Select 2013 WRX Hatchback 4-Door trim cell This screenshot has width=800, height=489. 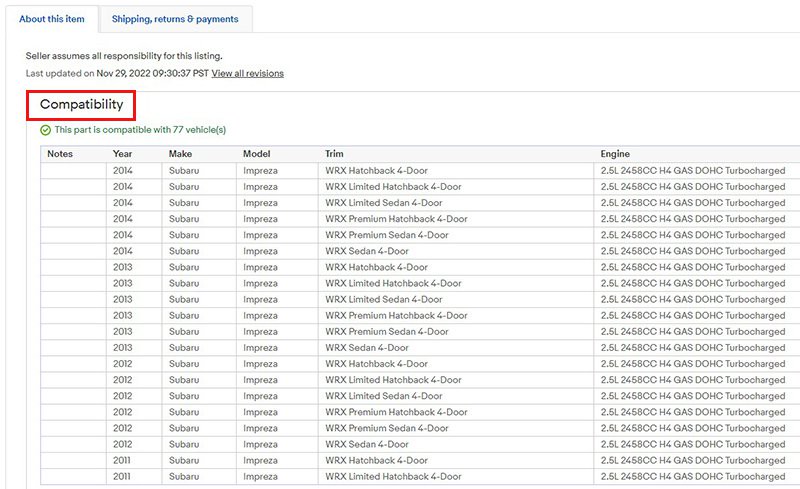pos(456,267)
